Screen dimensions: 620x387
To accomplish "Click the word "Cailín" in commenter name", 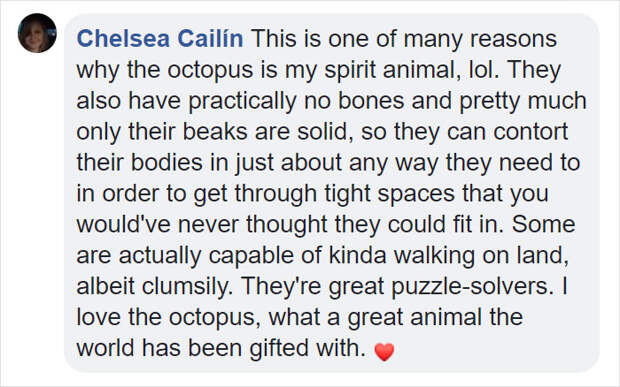I will click(210, 39).
